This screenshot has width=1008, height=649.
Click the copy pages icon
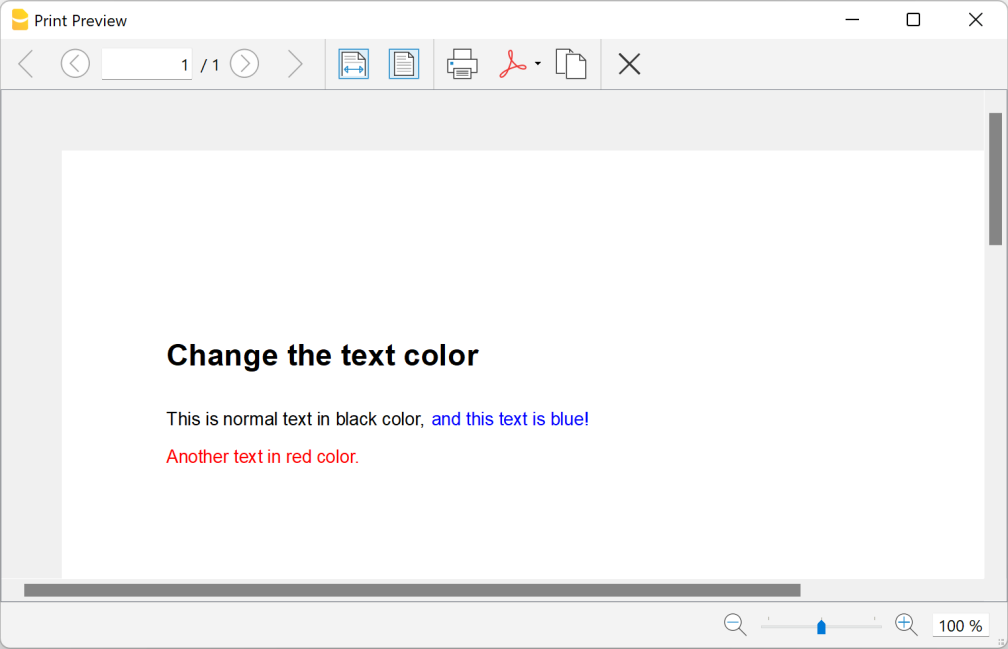click(570, 63)
